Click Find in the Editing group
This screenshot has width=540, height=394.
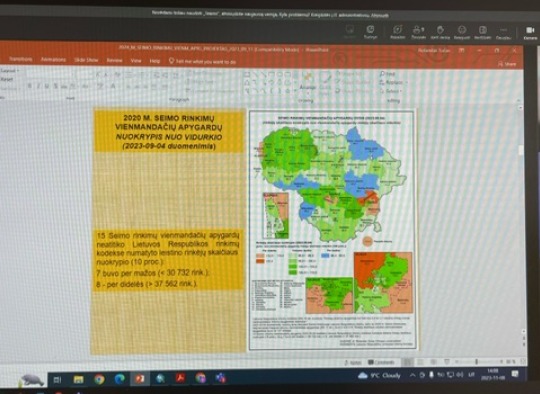click(x=388, y=74)
